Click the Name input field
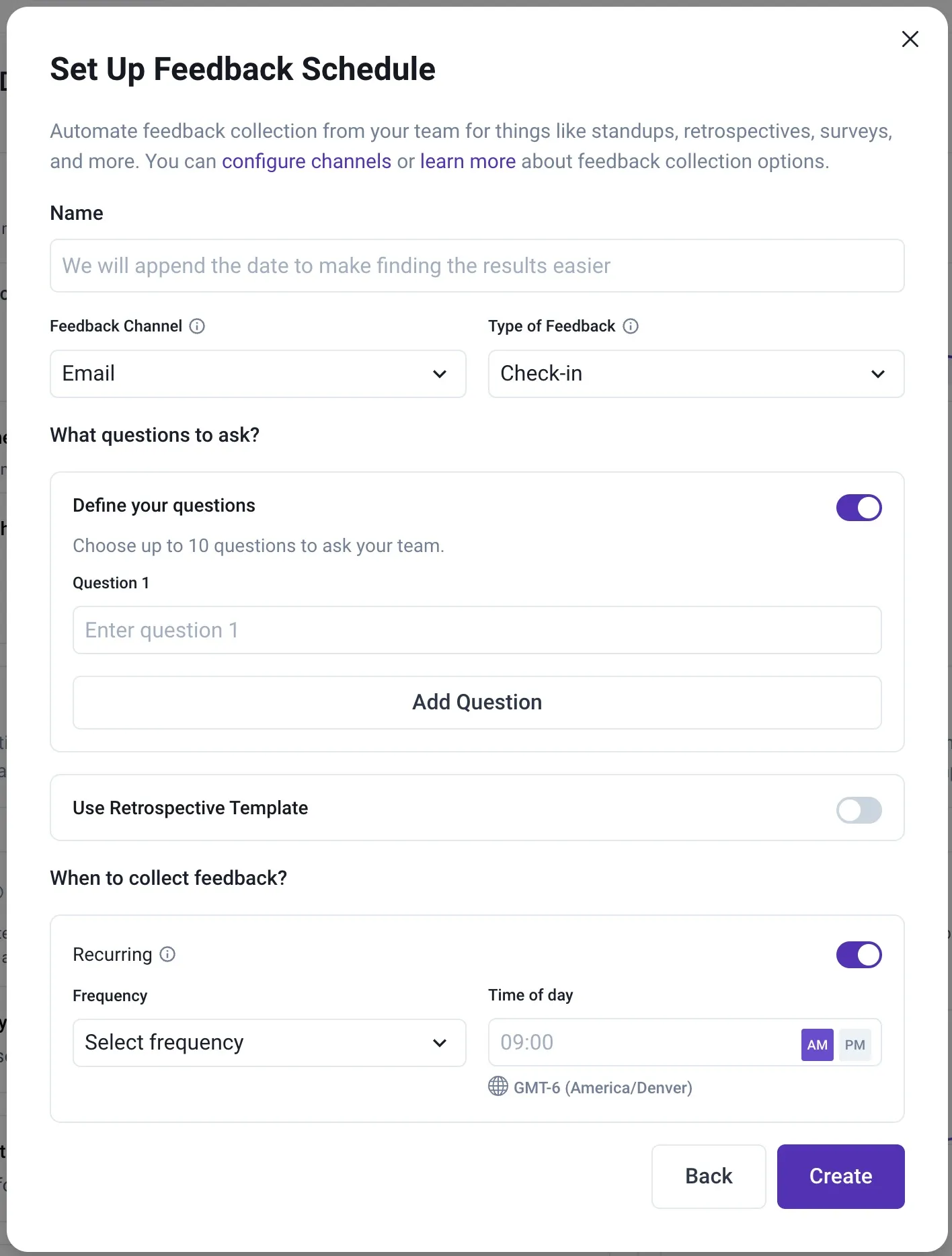The height and width of the screenshot is (1256, 952). click(x=477, y=266)
